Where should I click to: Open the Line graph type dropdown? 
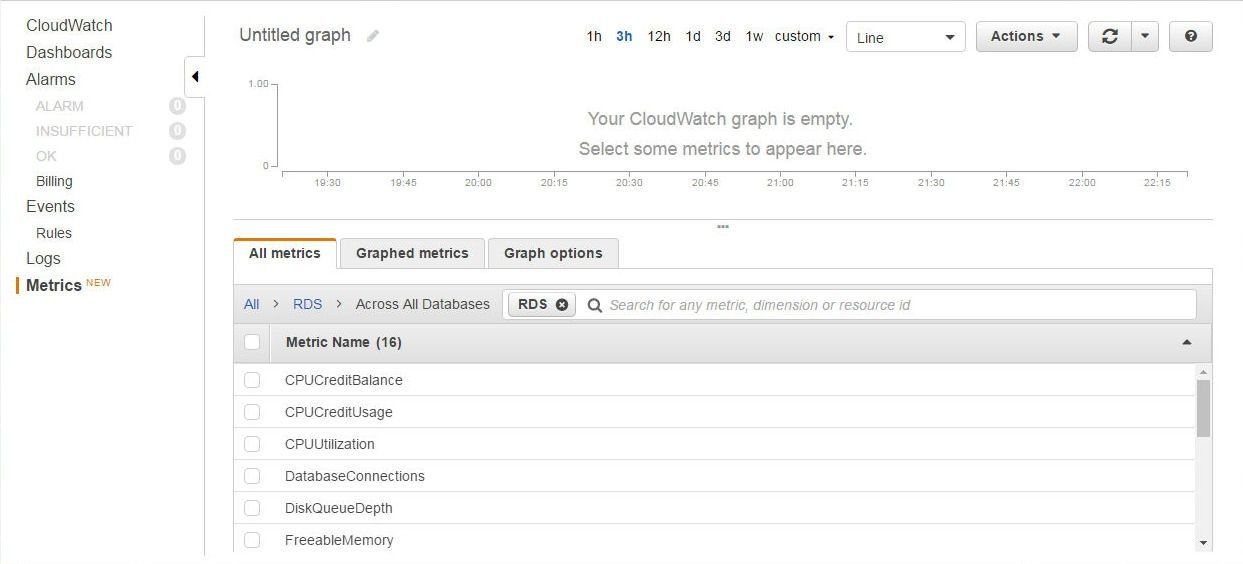tap(906, 37)
